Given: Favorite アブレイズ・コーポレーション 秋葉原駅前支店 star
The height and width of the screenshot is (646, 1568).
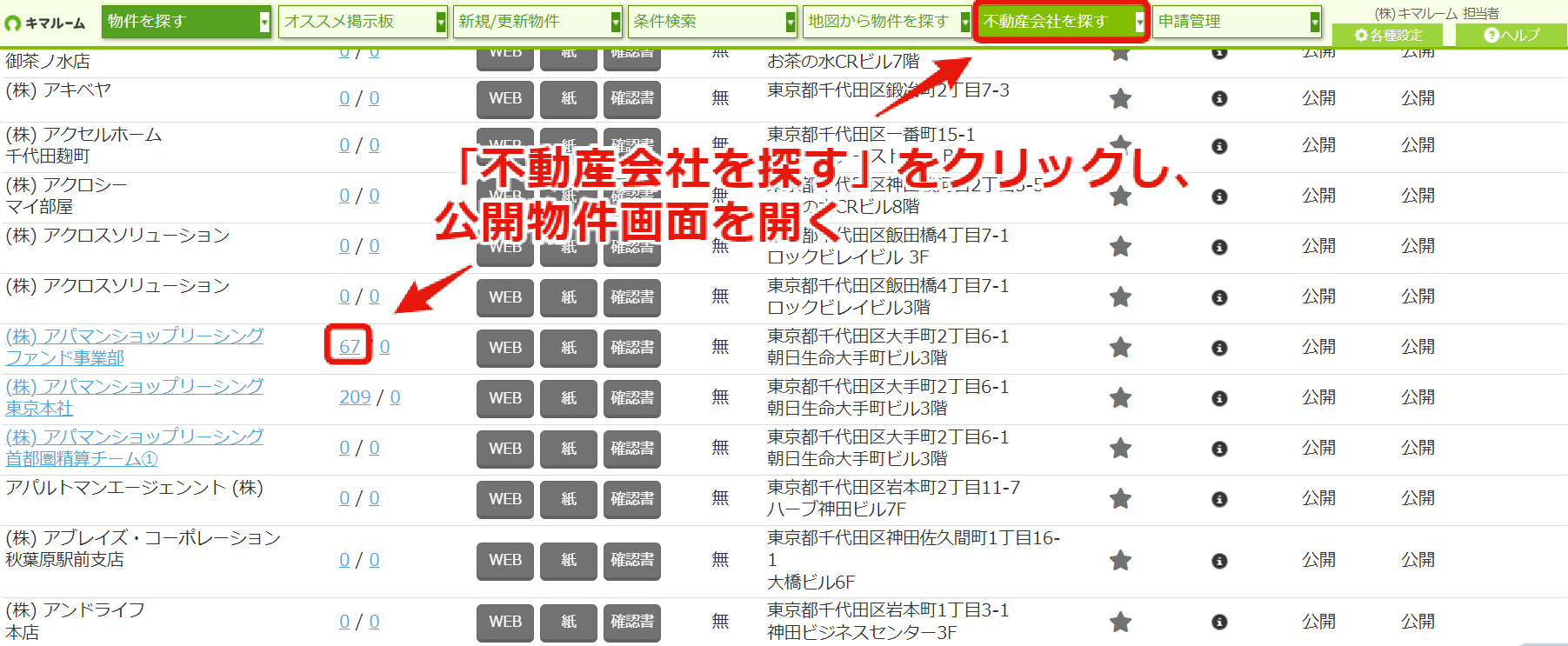Looking at the screenshot, I should [1120, 561].
